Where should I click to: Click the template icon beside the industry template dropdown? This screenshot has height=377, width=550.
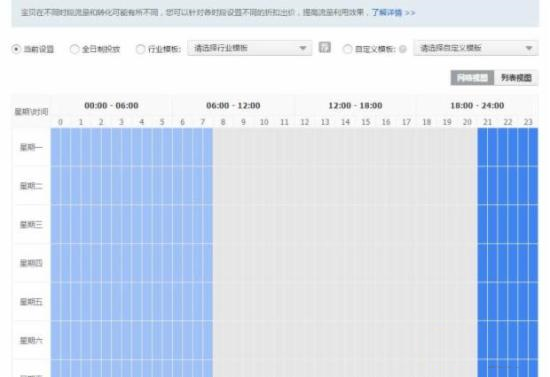coord(324,47)
